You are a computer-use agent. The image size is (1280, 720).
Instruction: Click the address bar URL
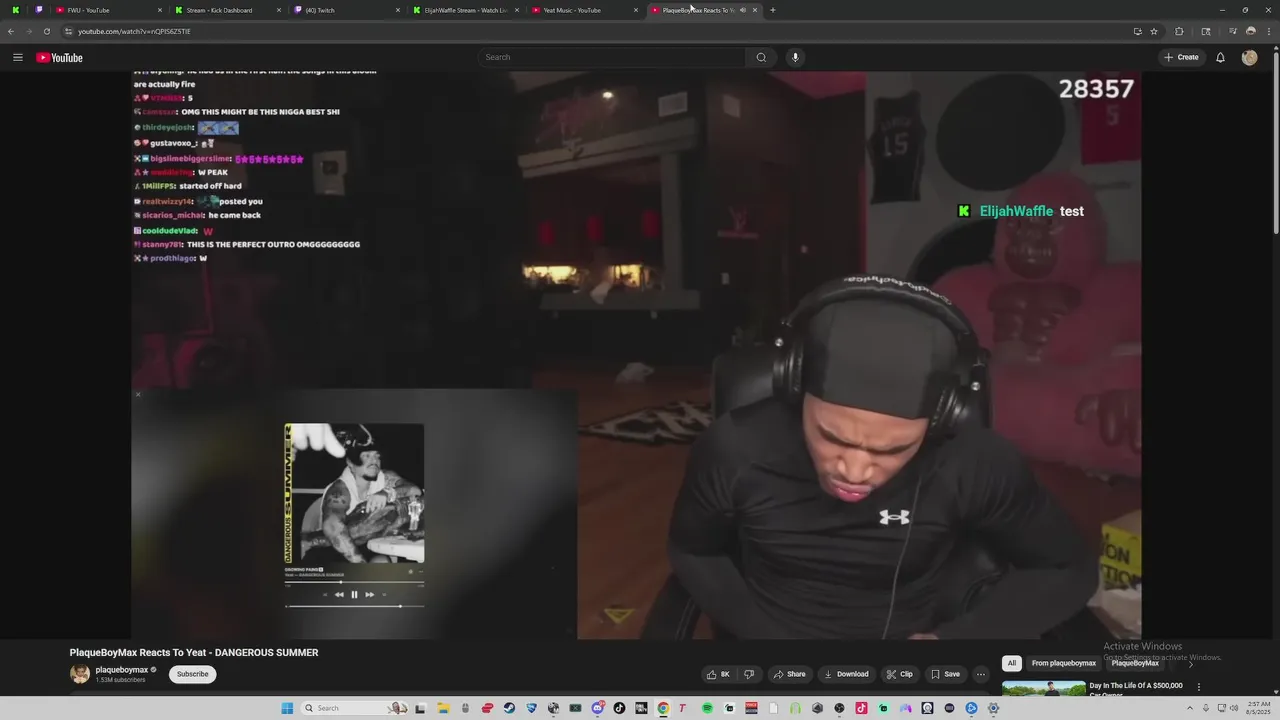[x=134, y=31]
